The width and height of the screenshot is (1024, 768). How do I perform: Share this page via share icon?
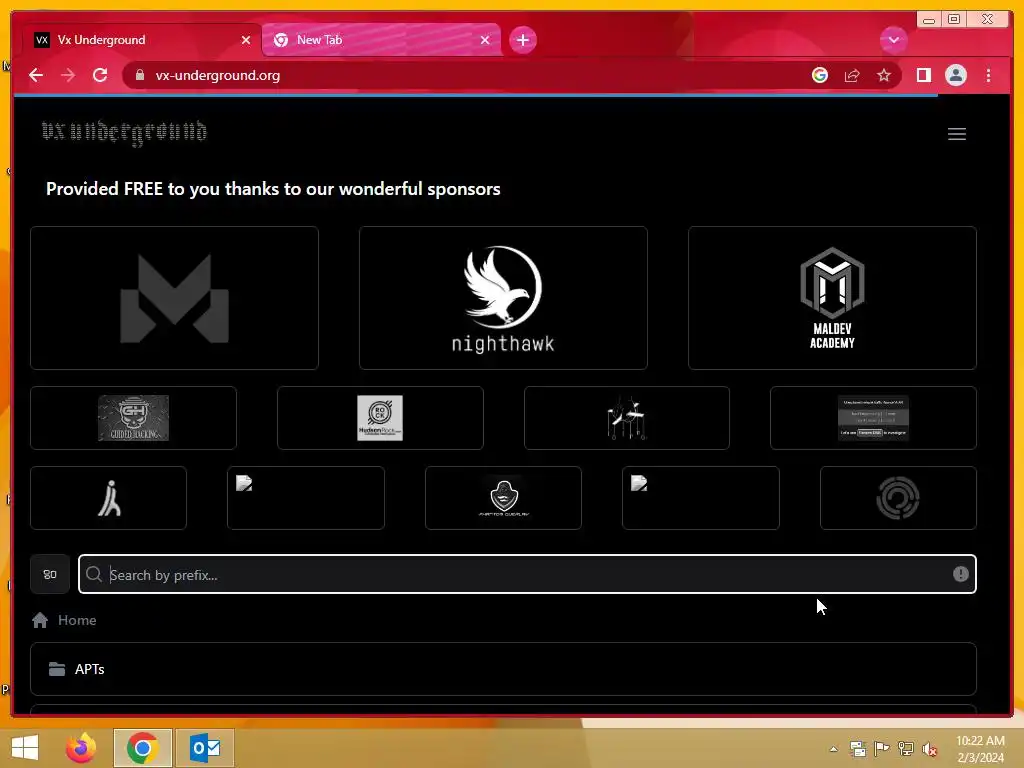point(852,75)
